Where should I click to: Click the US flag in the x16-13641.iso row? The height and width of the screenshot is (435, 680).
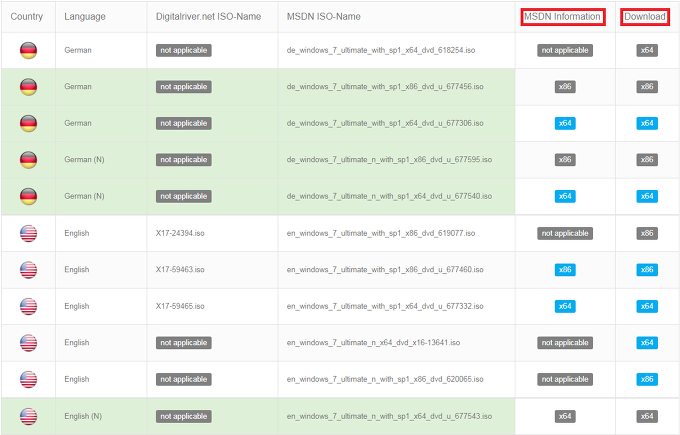coord(28,343)
